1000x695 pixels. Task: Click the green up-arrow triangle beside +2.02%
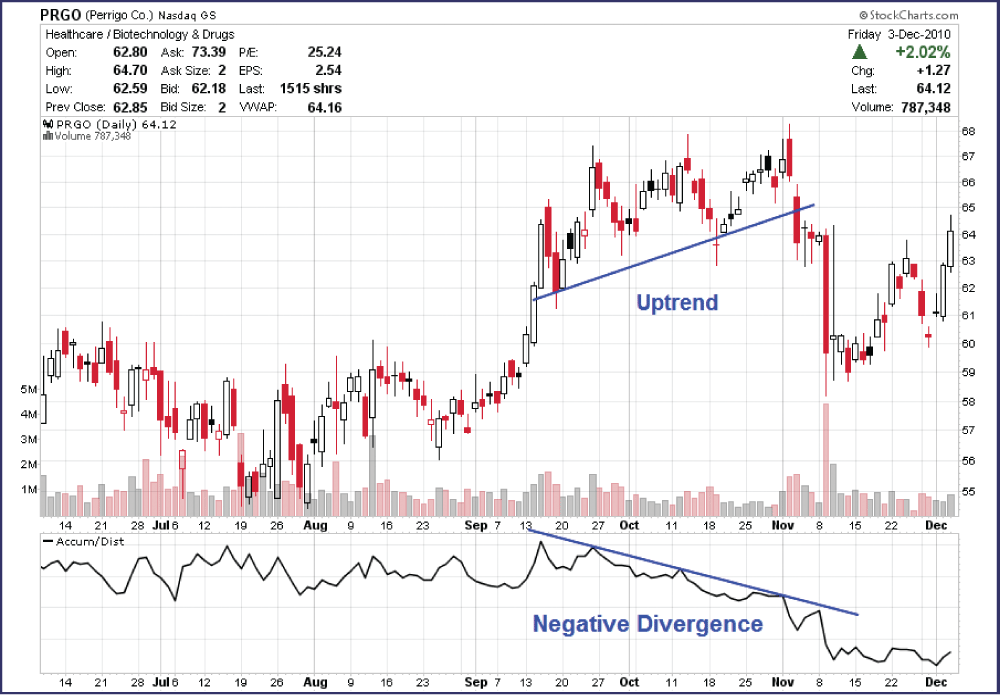pos(859,51)
